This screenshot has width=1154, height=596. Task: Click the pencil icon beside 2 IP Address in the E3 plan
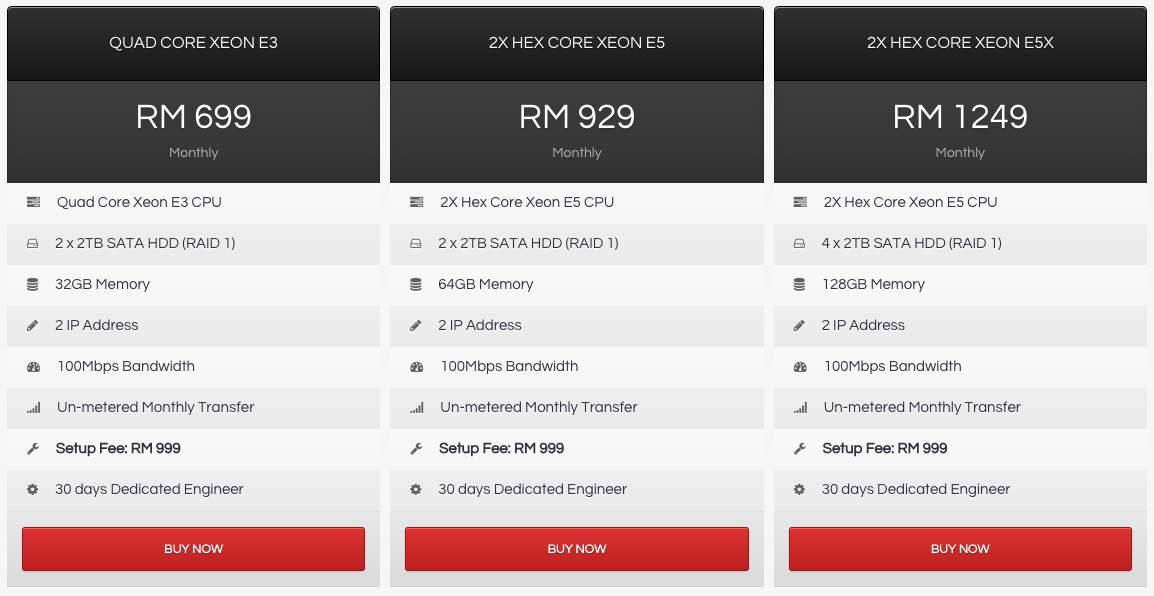pos(32,325)
